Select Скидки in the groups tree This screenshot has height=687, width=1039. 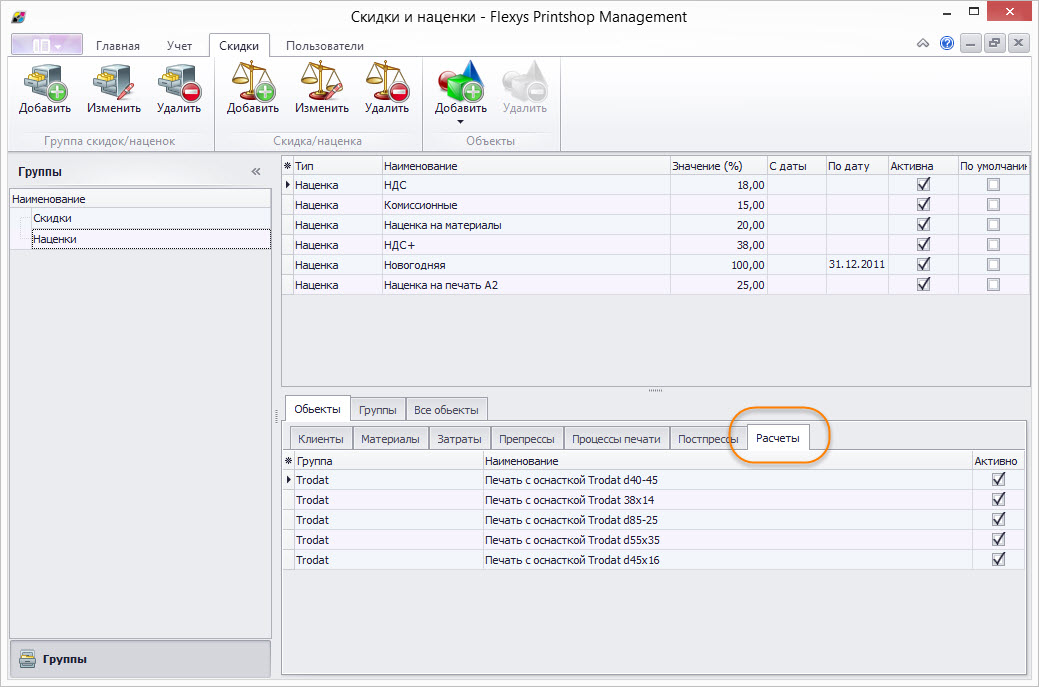pyautogui.click(x=52, y=218)
